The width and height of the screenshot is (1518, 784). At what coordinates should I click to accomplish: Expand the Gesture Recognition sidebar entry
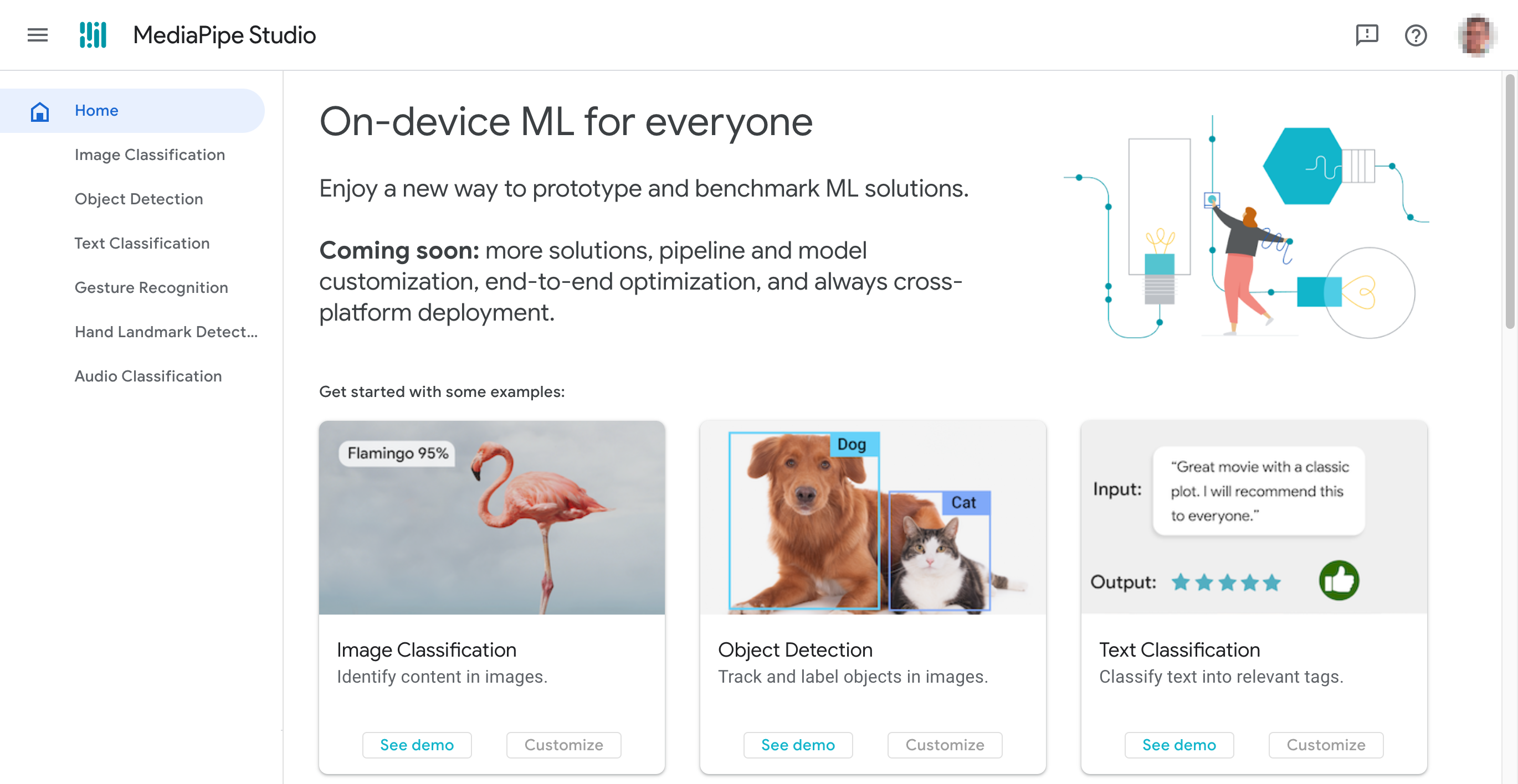[152, 287]
